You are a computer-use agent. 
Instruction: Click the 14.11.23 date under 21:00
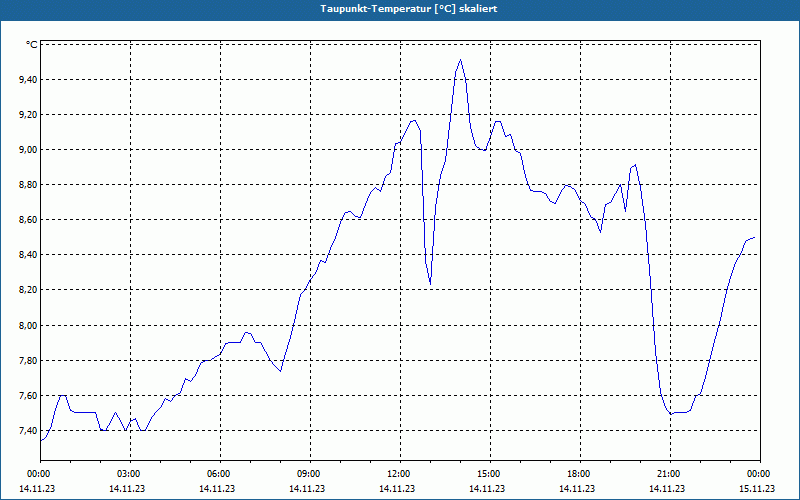coord(667,488)
